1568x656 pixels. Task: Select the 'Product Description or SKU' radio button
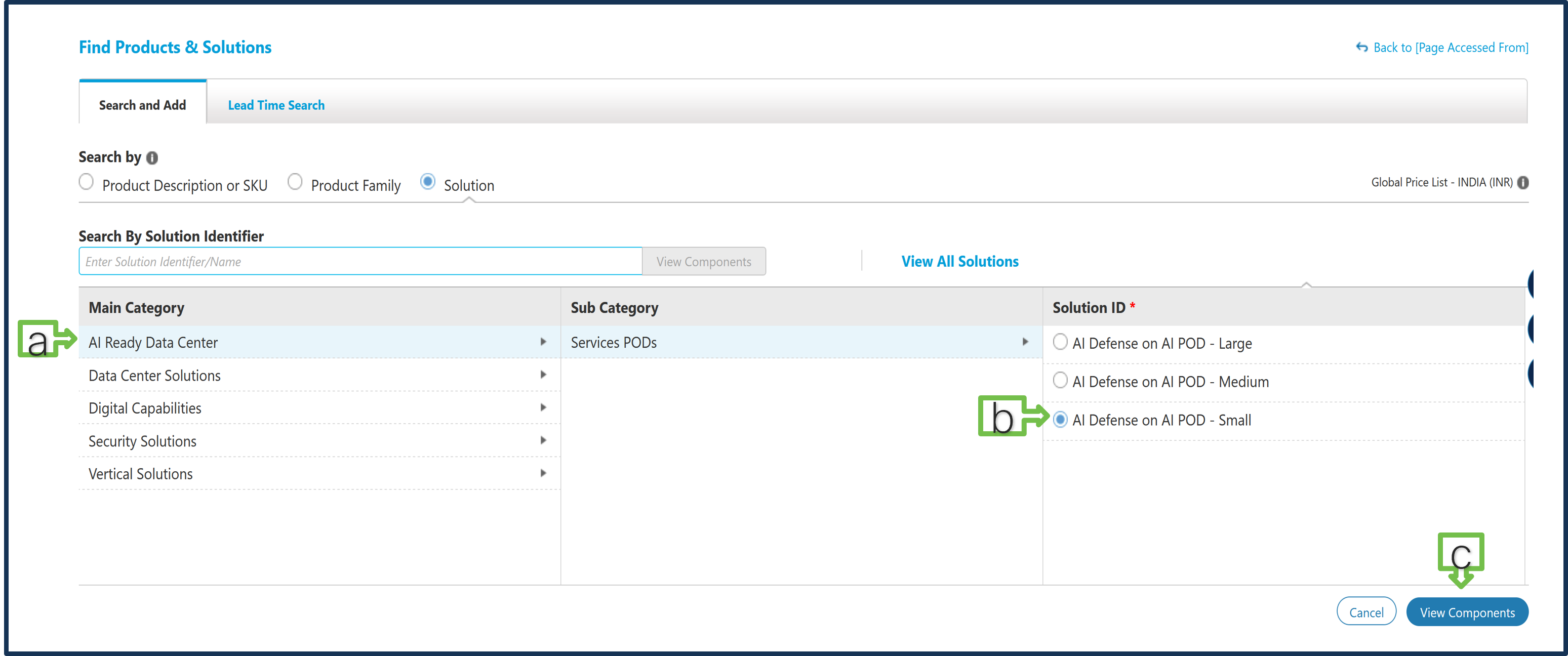(86, 181)
